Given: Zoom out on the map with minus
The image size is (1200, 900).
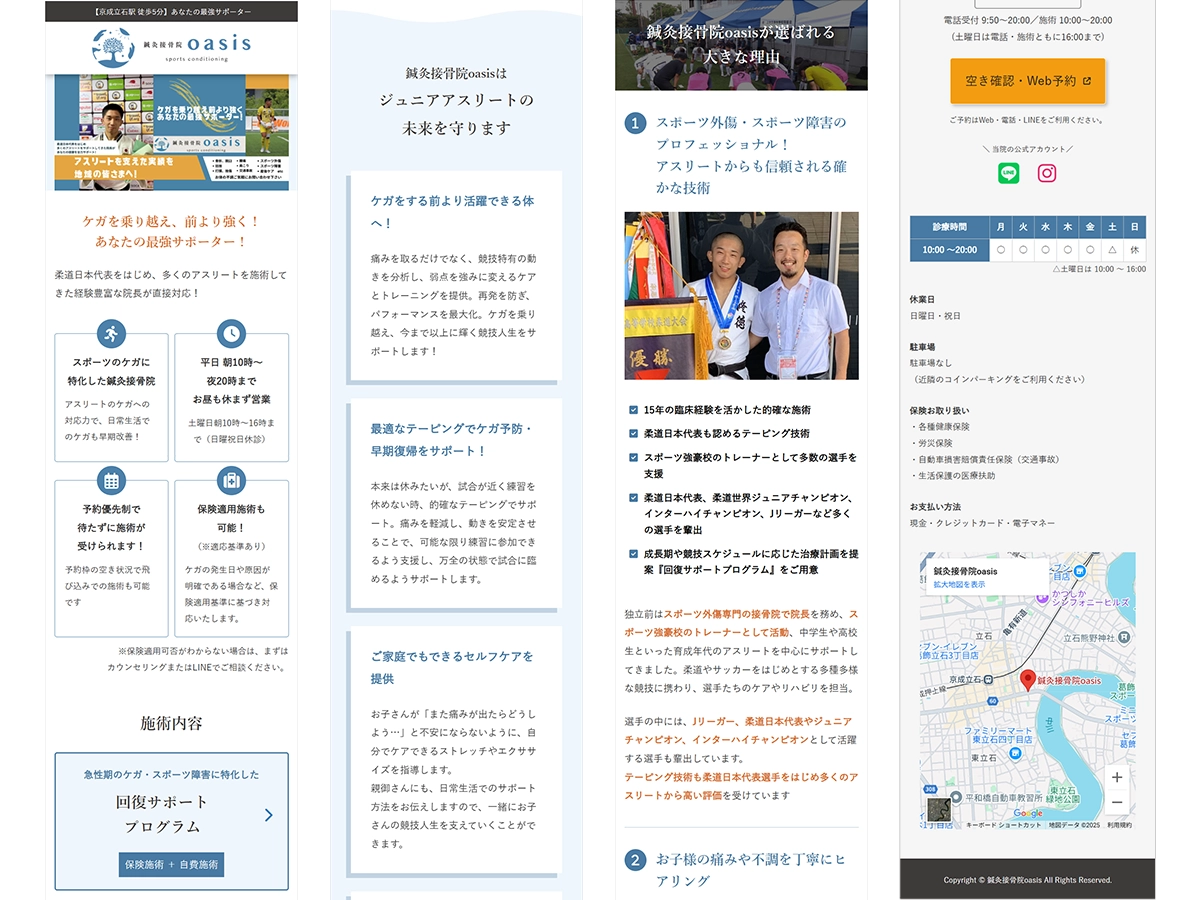Looking at the screenshot, I should [1117, 803].
